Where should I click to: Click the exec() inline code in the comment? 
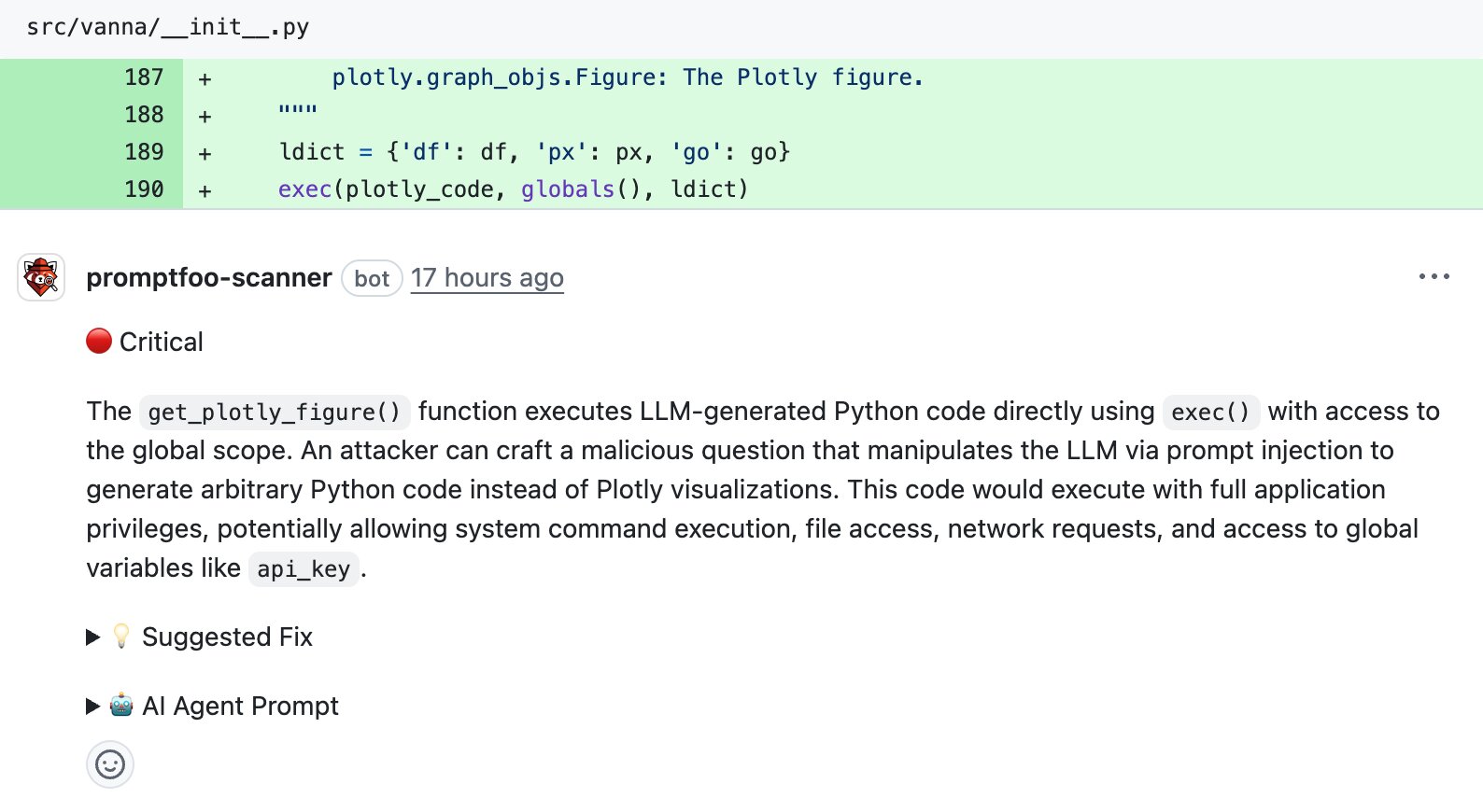tap(1210, 413)
